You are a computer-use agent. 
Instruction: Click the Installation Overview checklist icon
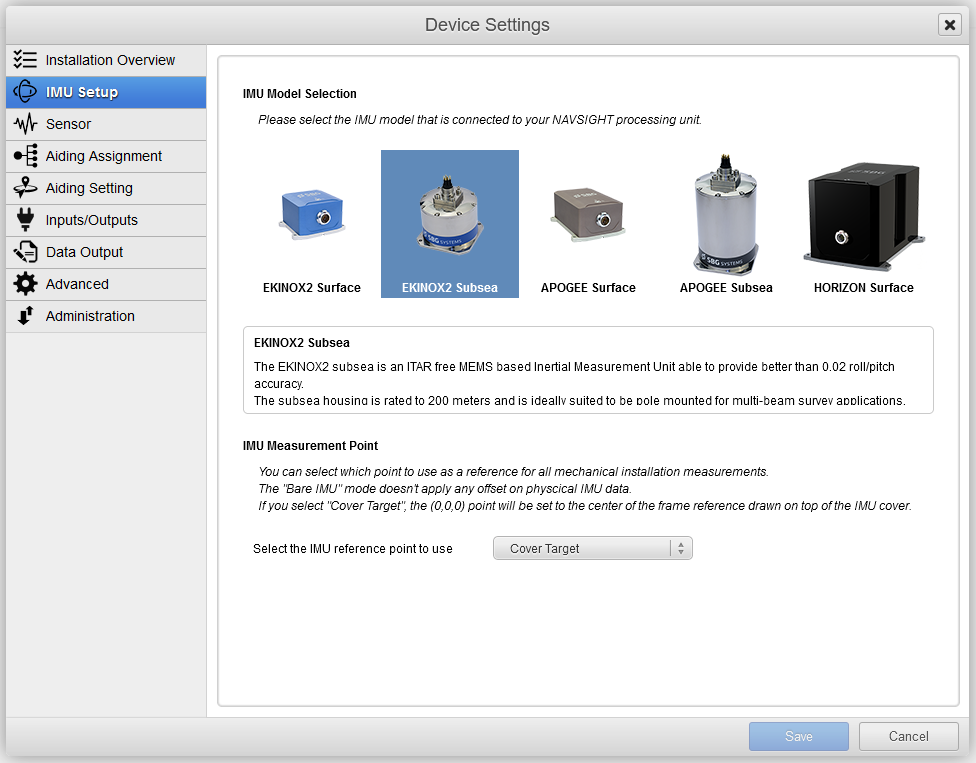coord(25,60)
